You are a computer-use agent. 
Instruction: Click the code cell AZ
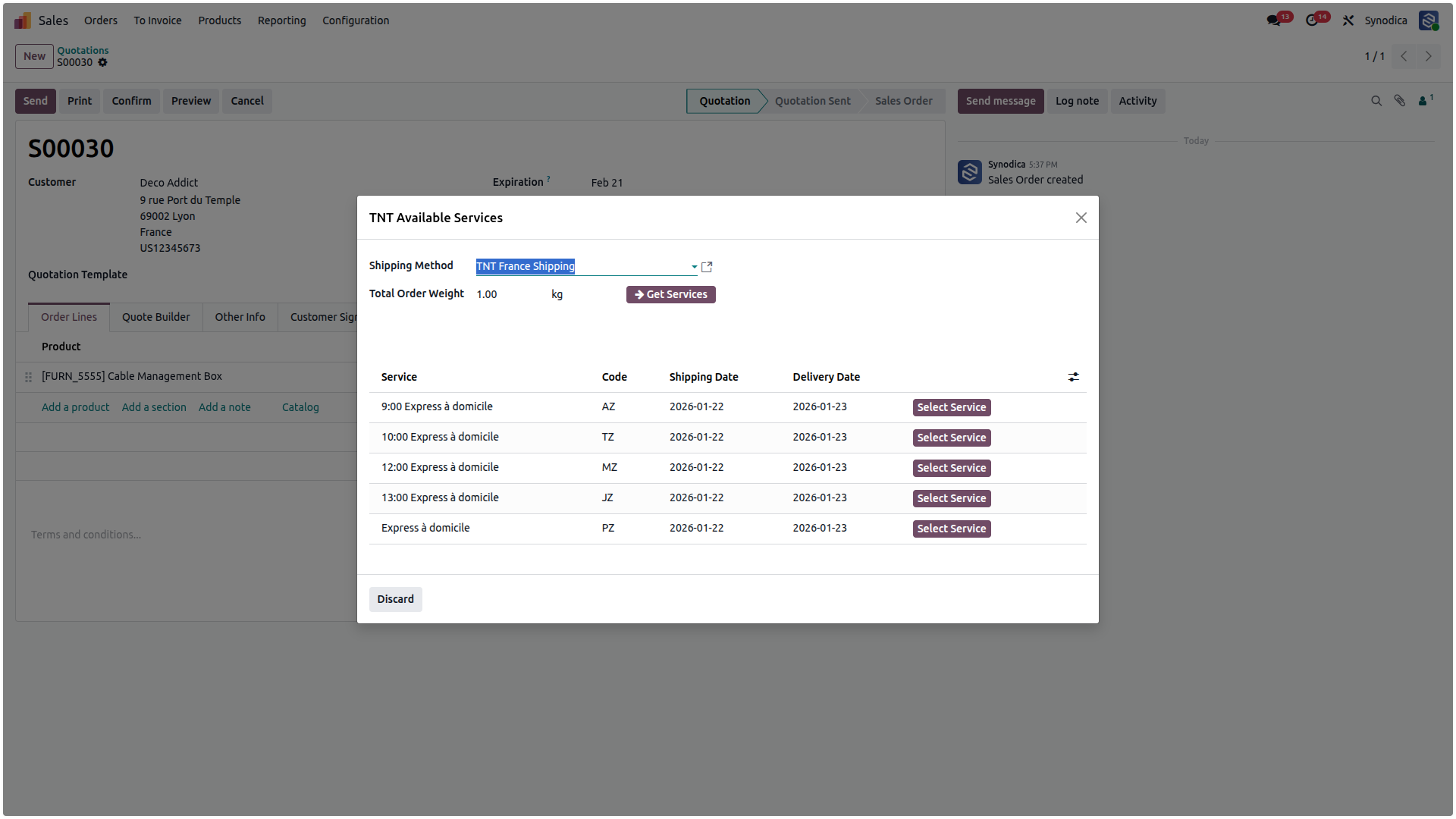(608, 406)
